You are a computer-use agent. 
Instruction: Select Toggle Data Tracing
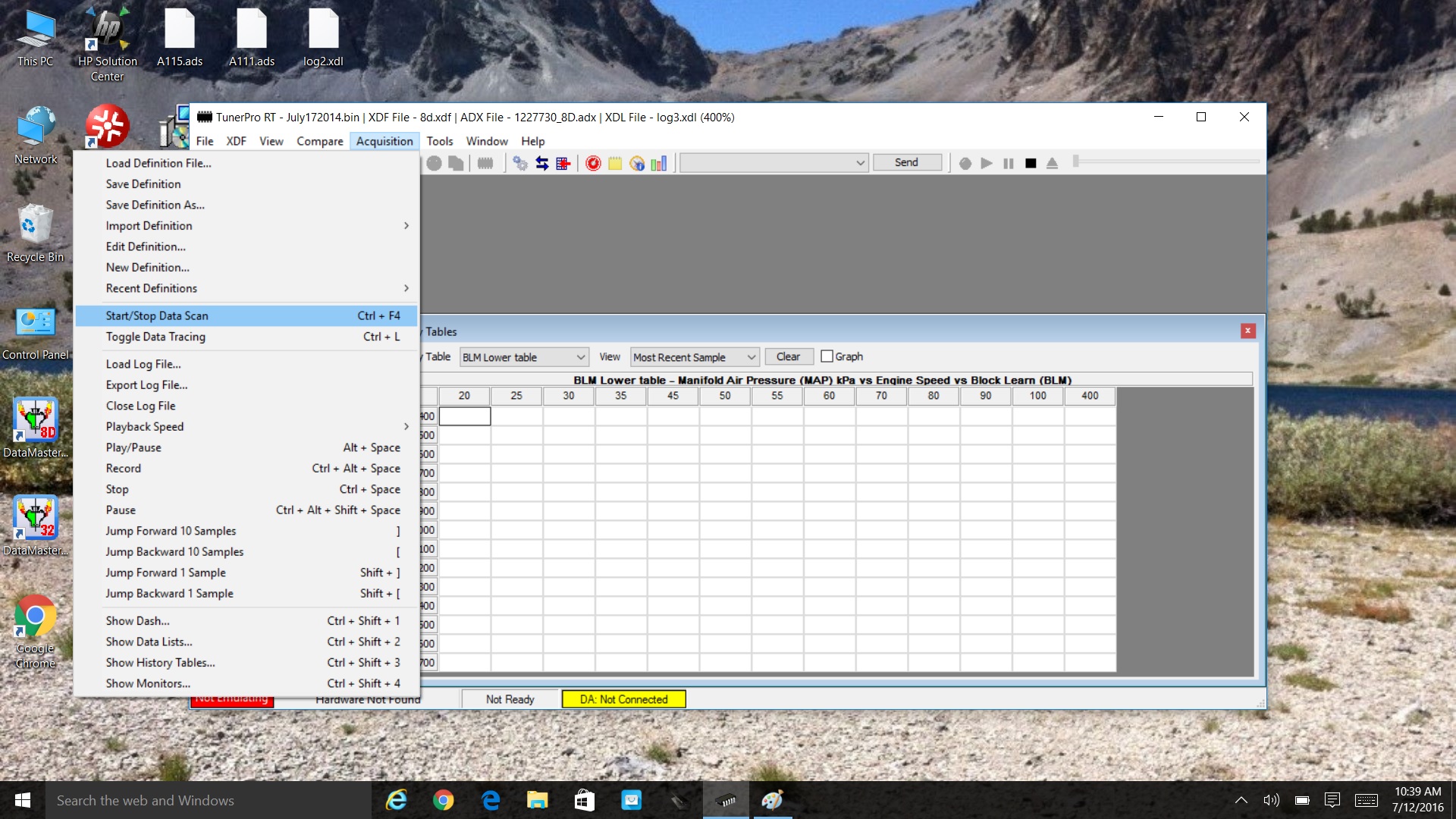click(x=246, y=337)
